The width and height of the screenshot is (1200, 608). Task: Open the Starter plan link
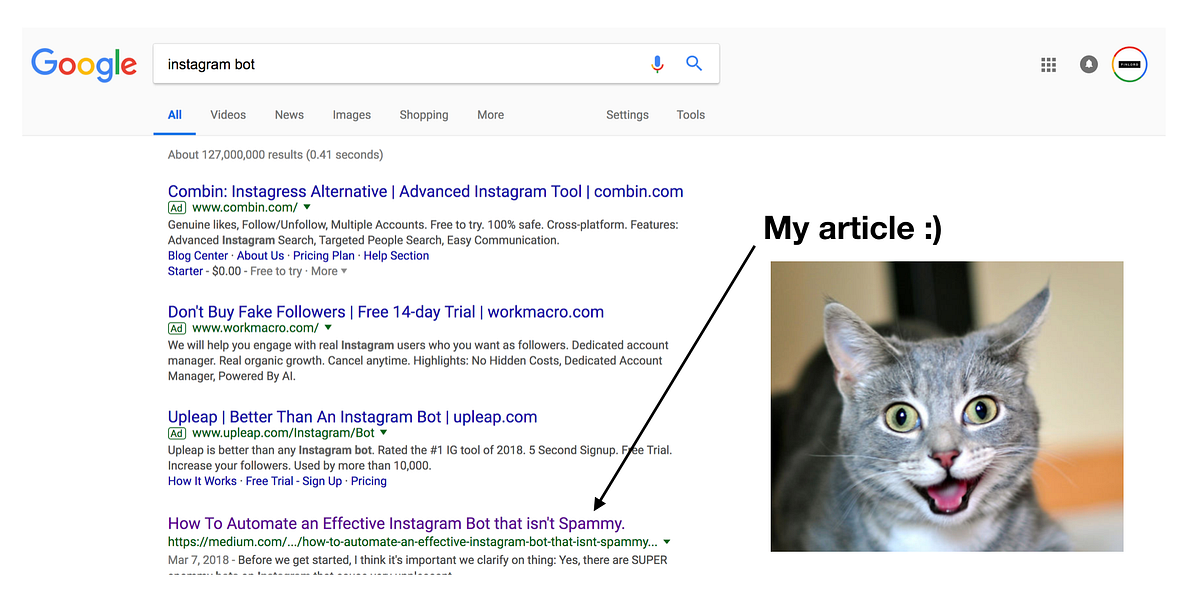tap(186, 271)
